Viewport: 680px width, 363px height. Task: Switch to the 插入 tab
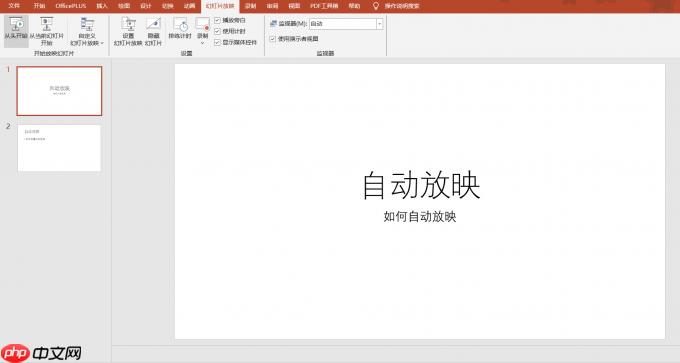pyautogui.click(x=102, y=6)
